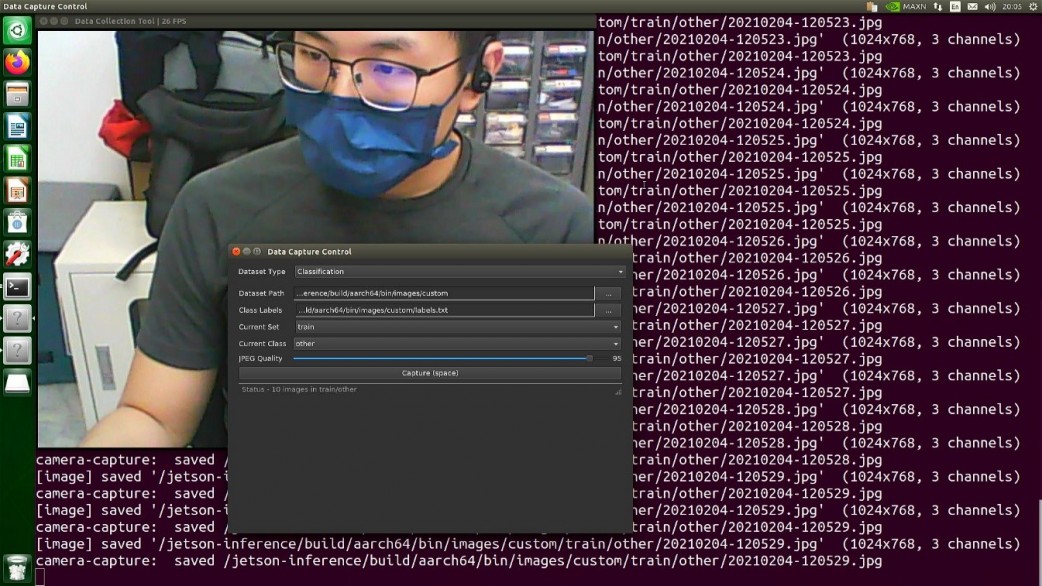Browse for the Dataset Path folder
Screen dimensions: 1042x586
click(608, 293)
